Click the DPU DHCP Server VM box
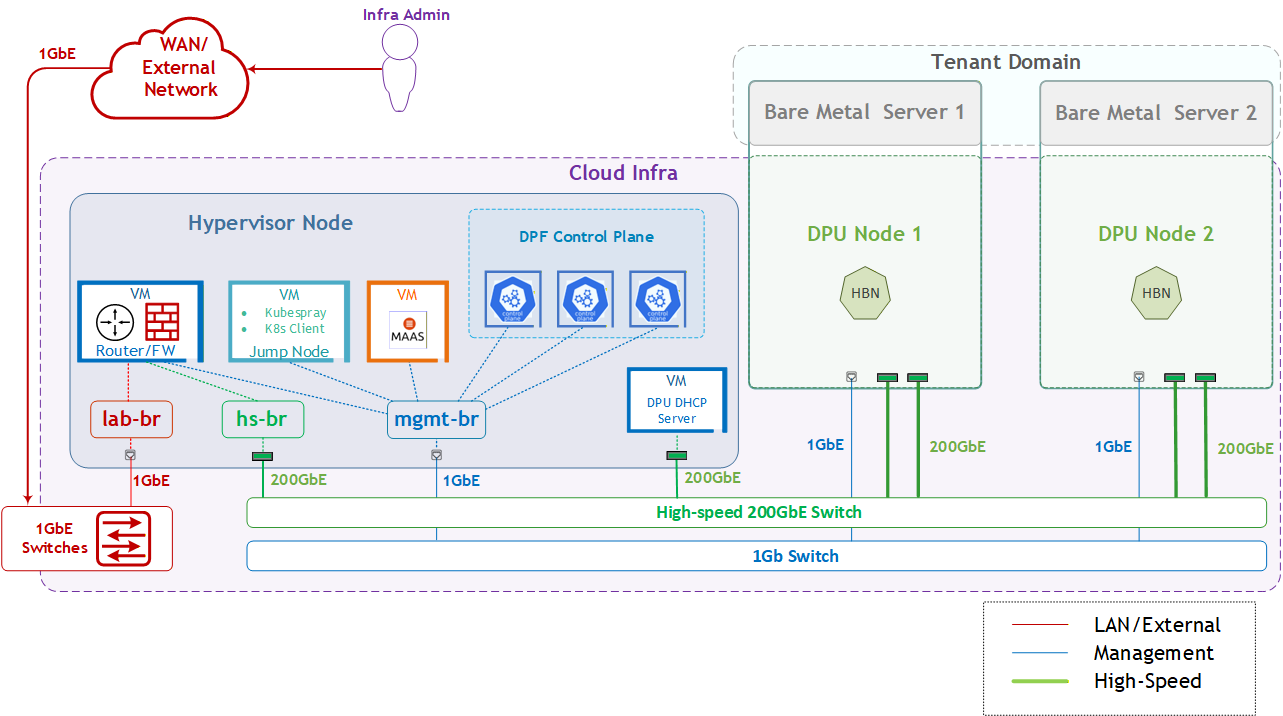Viewport: 1283px width, 716px height. tap(676, 401)
